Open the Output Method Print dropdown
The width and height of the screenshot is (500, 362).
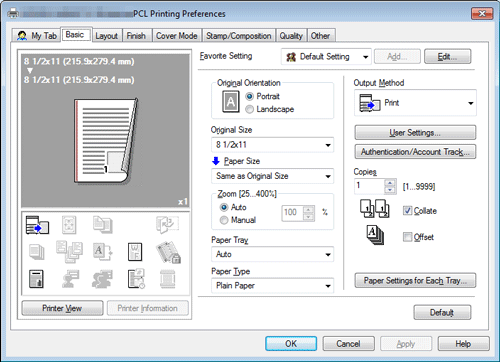pyautogui.click(x=415, y=103)
